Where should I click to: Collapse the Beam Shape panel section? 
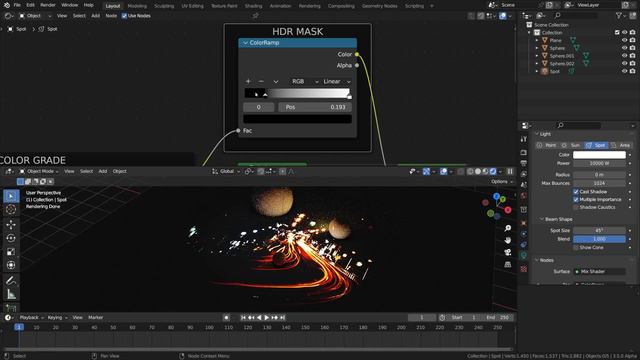tap(542, 219)
